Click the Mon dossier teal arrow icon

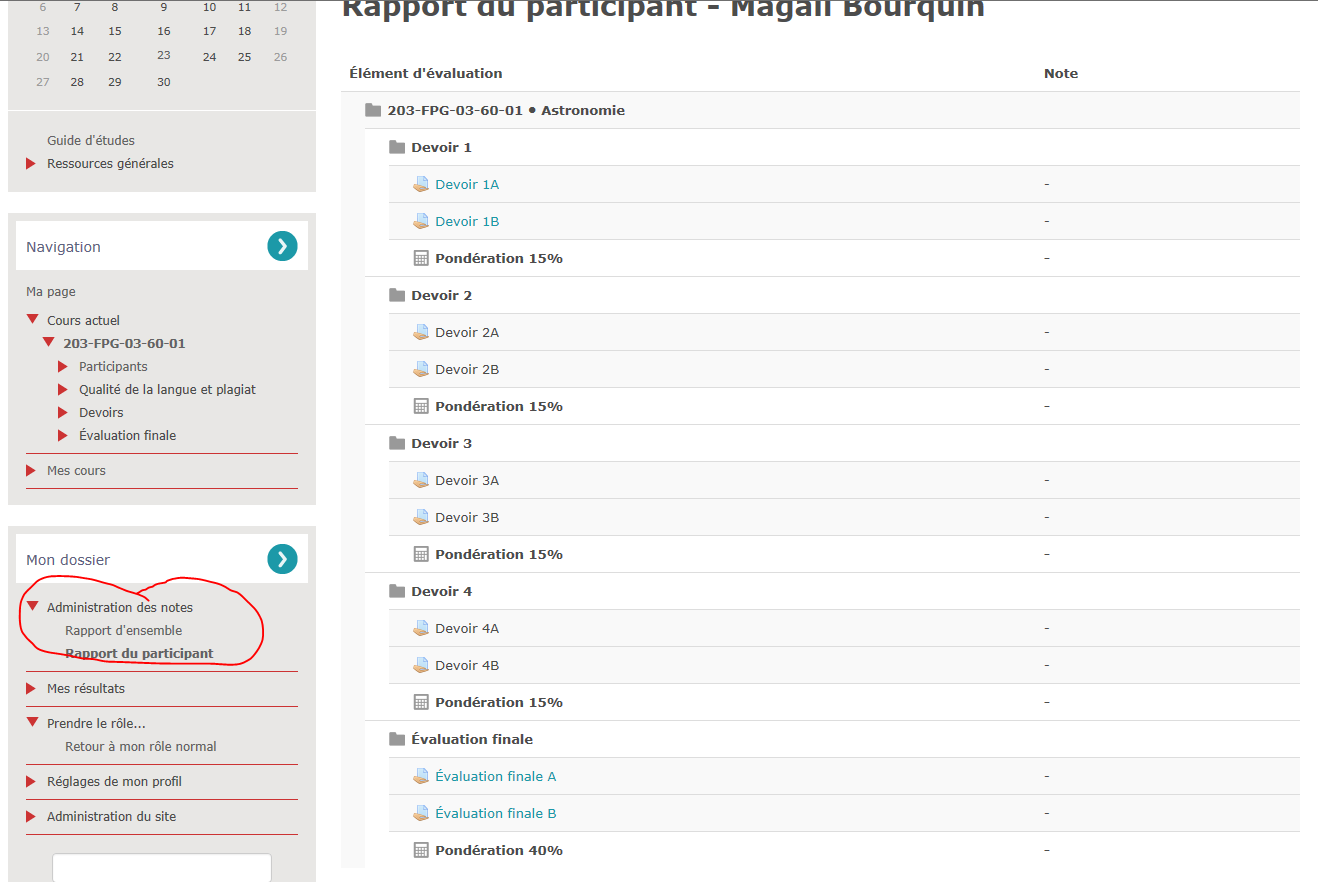click(282, 559)
